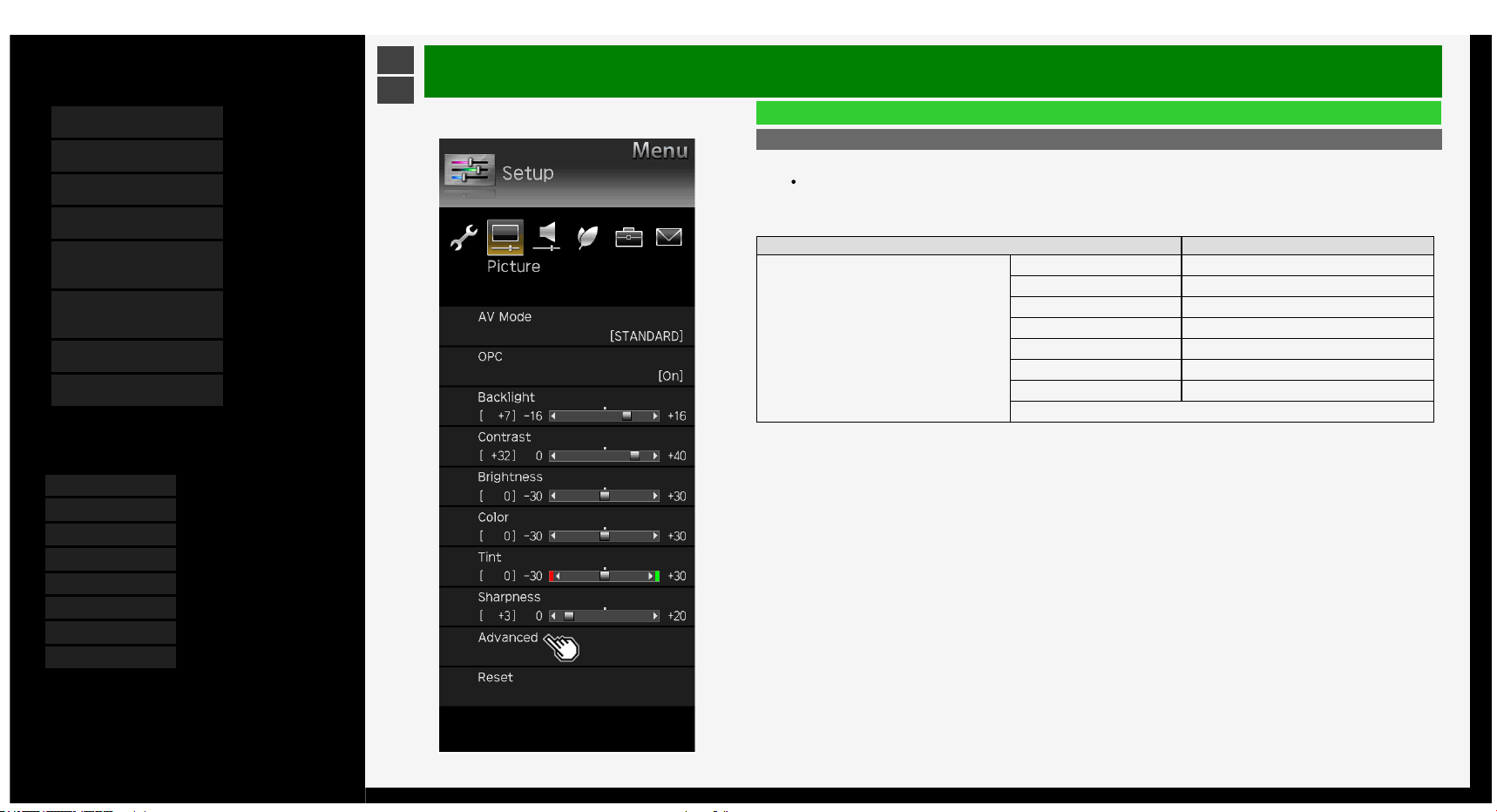Select the Tint menu label
The height and width of the screenshot is (812, 1497).
coord(490,558)
